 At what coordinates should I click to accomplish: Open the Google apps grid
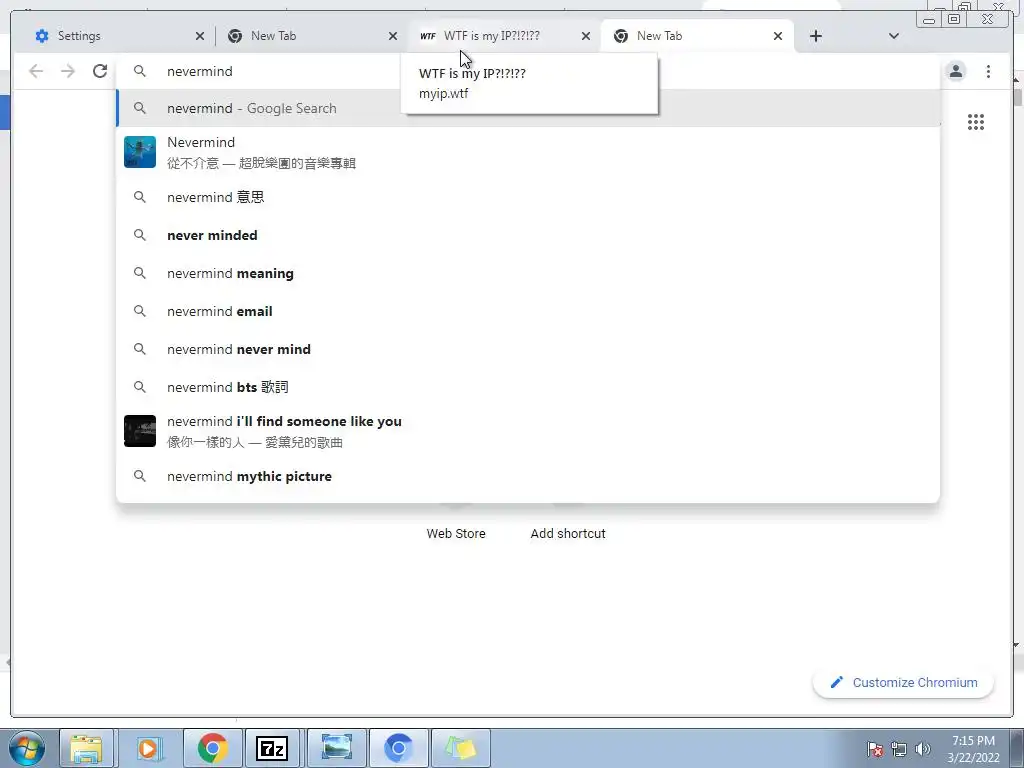click(976, 122)
